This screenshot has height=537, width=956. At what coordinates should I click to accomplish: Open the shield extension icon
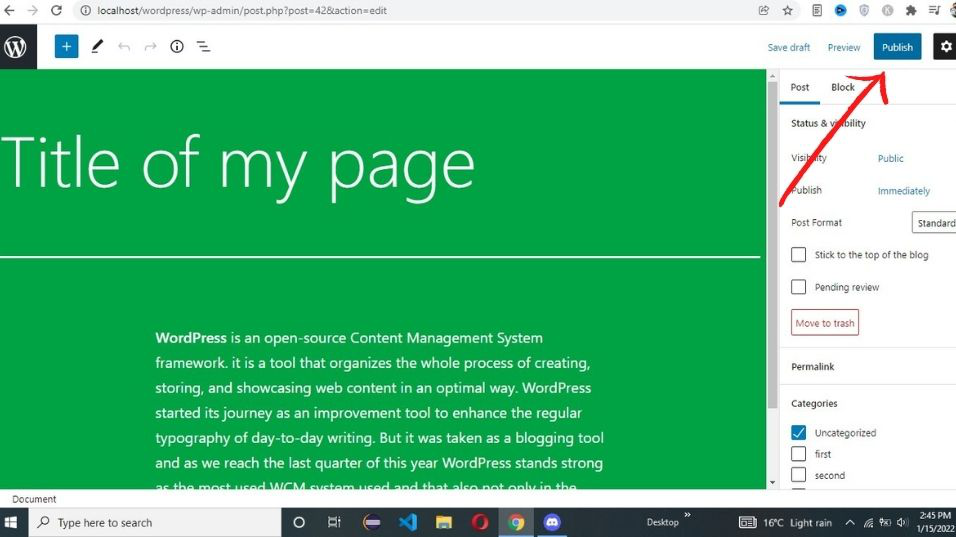click(x=864, y=10)
